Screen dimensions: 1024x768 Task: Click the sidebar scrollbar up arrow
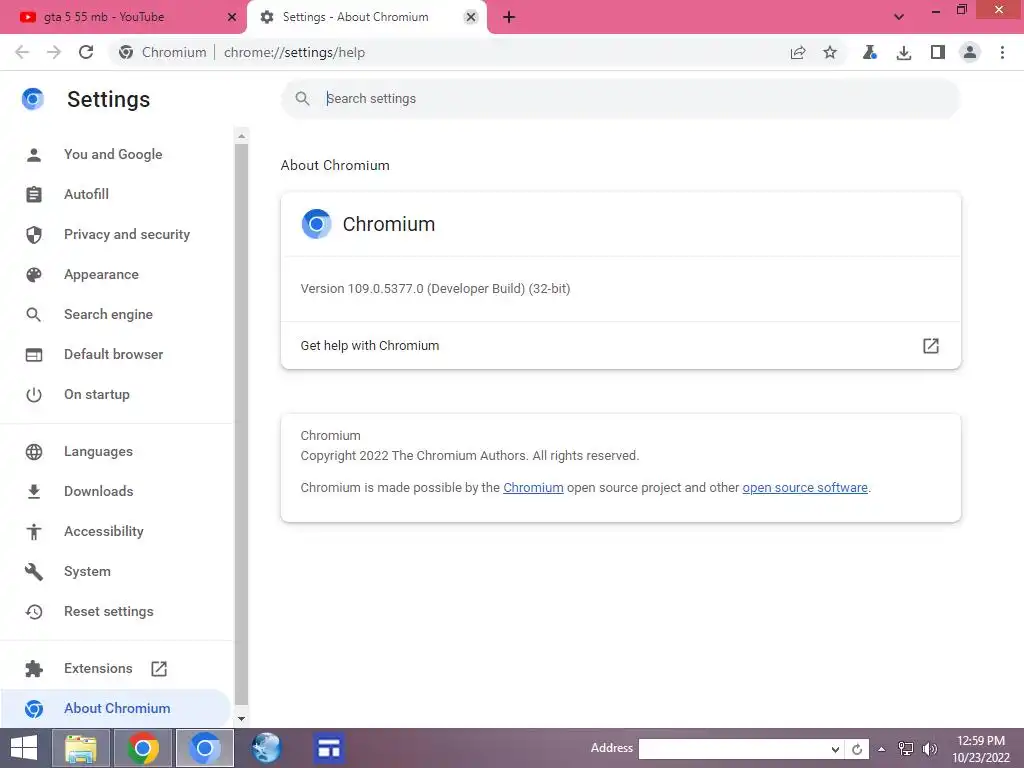point(241,136)
